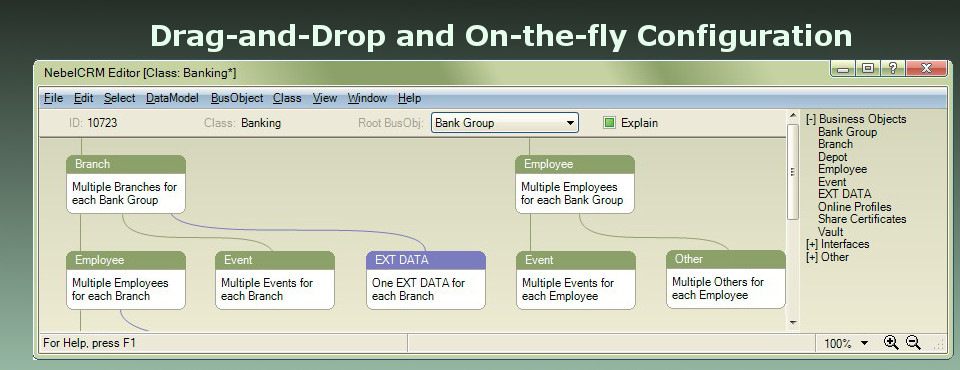Click 'Multiple Others for each Employee' node
The height and width of the screenshot is (370, 960).
point(726,279)
